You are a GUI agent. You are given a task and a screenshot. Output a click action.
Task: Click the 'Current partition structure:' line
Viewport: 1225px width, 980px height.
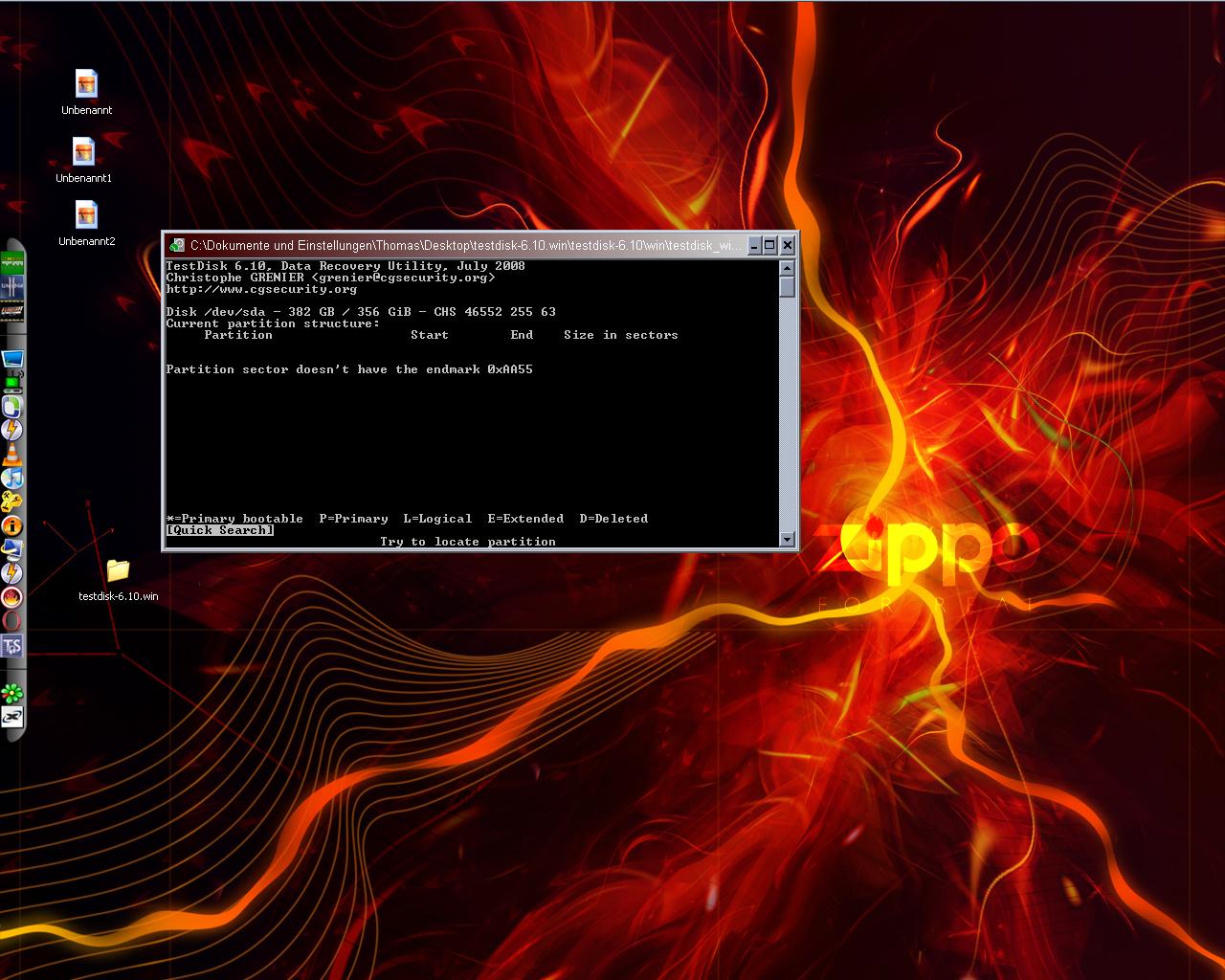coord(273,323)
